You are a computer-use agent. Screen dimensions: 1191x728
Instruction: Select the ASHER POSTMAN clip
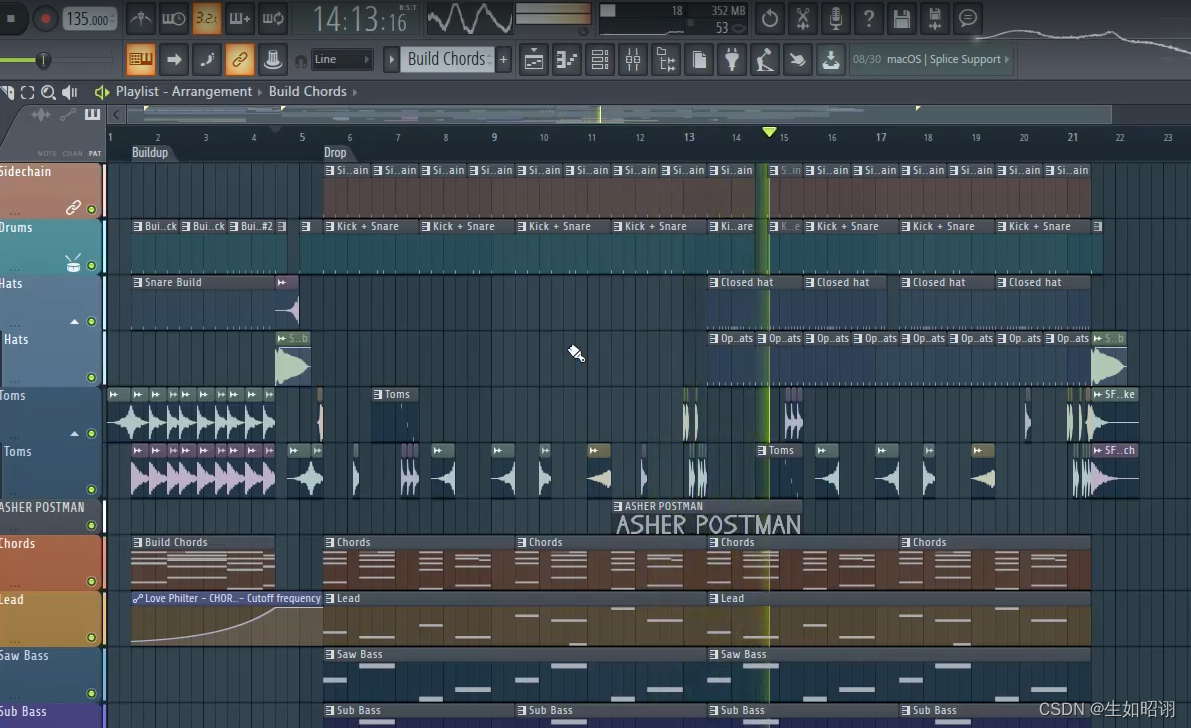(x=707, y=518)
